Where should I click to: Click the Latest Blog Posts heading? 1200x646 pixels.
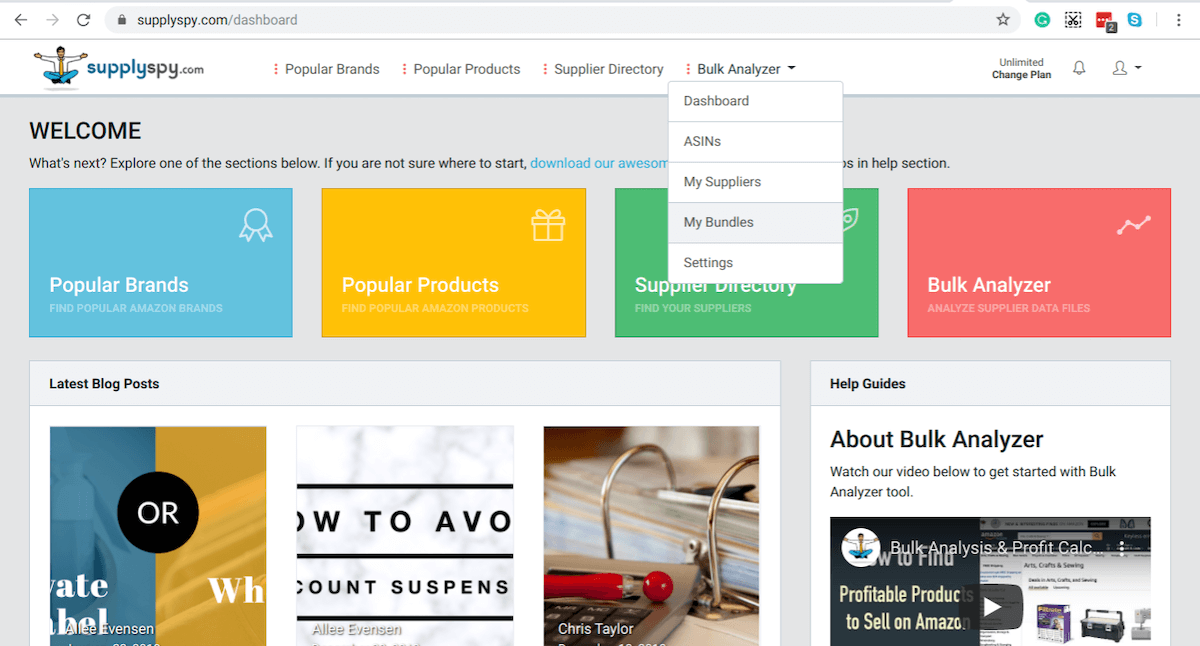tap(104, 383)
